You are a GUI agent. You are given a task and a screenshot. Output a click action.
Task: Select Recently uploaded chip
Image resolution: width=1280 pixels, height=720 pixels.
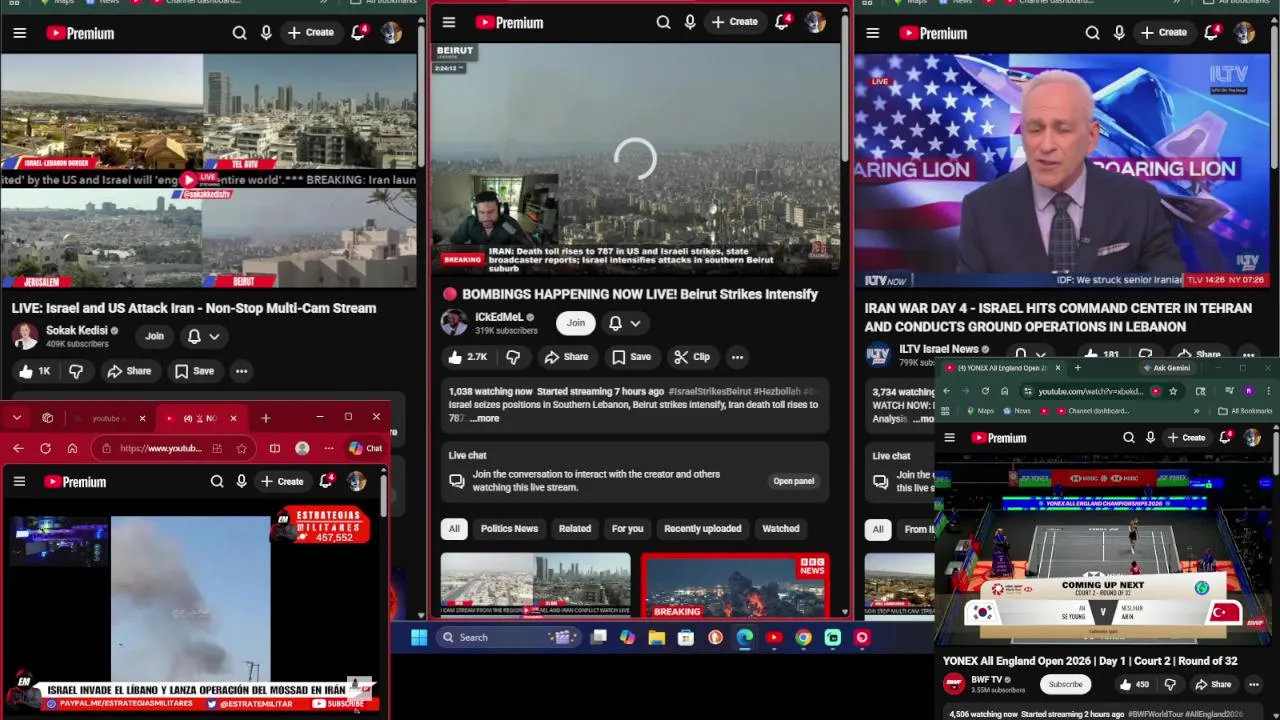click(x=702, y=528)
